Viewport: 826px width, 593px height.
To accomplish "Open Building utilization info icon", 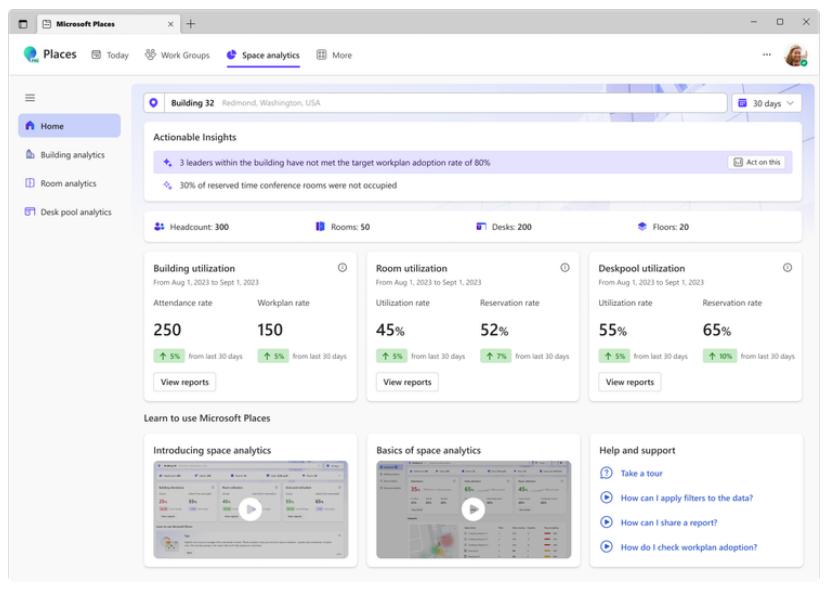I will (342, 268).
